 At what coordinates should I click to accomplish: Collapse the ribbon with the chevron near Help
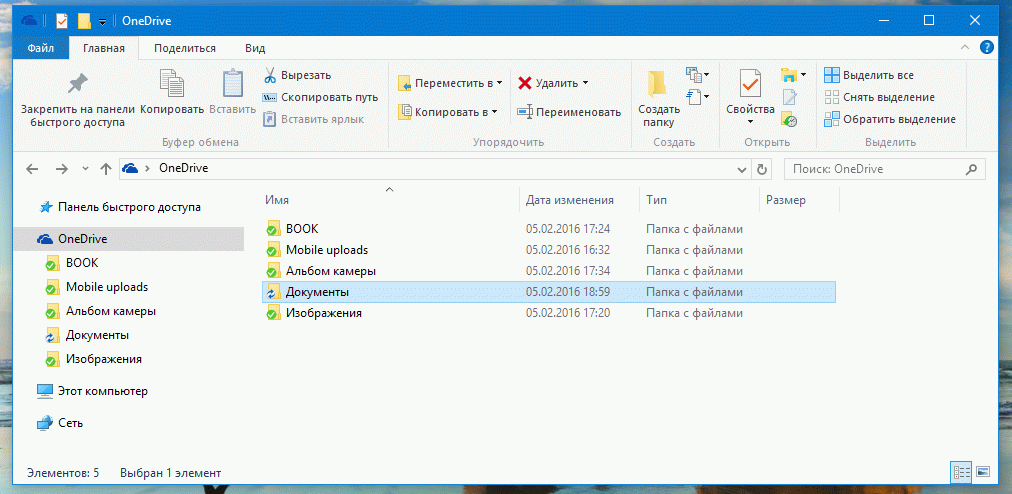tap(968, 47)
